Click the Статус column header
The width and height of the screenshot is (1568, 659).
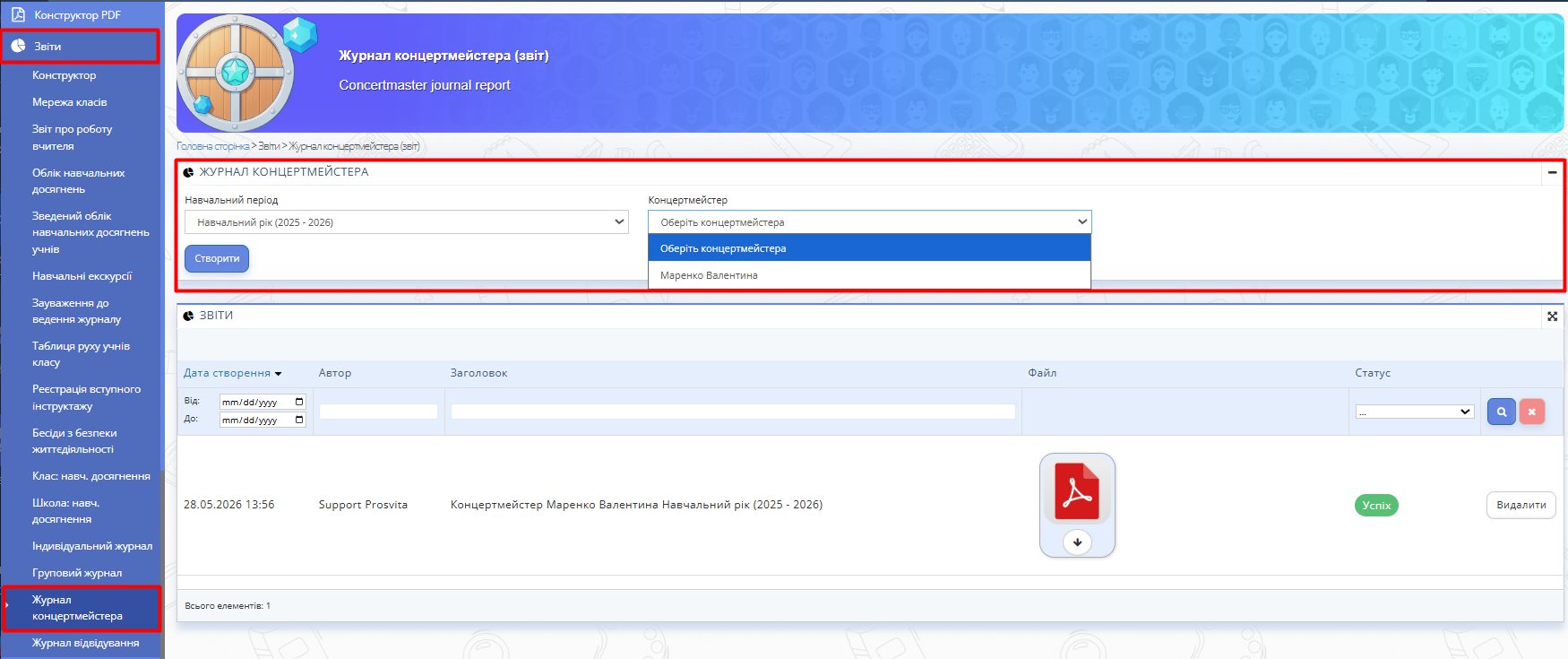tap(1373, 373)
